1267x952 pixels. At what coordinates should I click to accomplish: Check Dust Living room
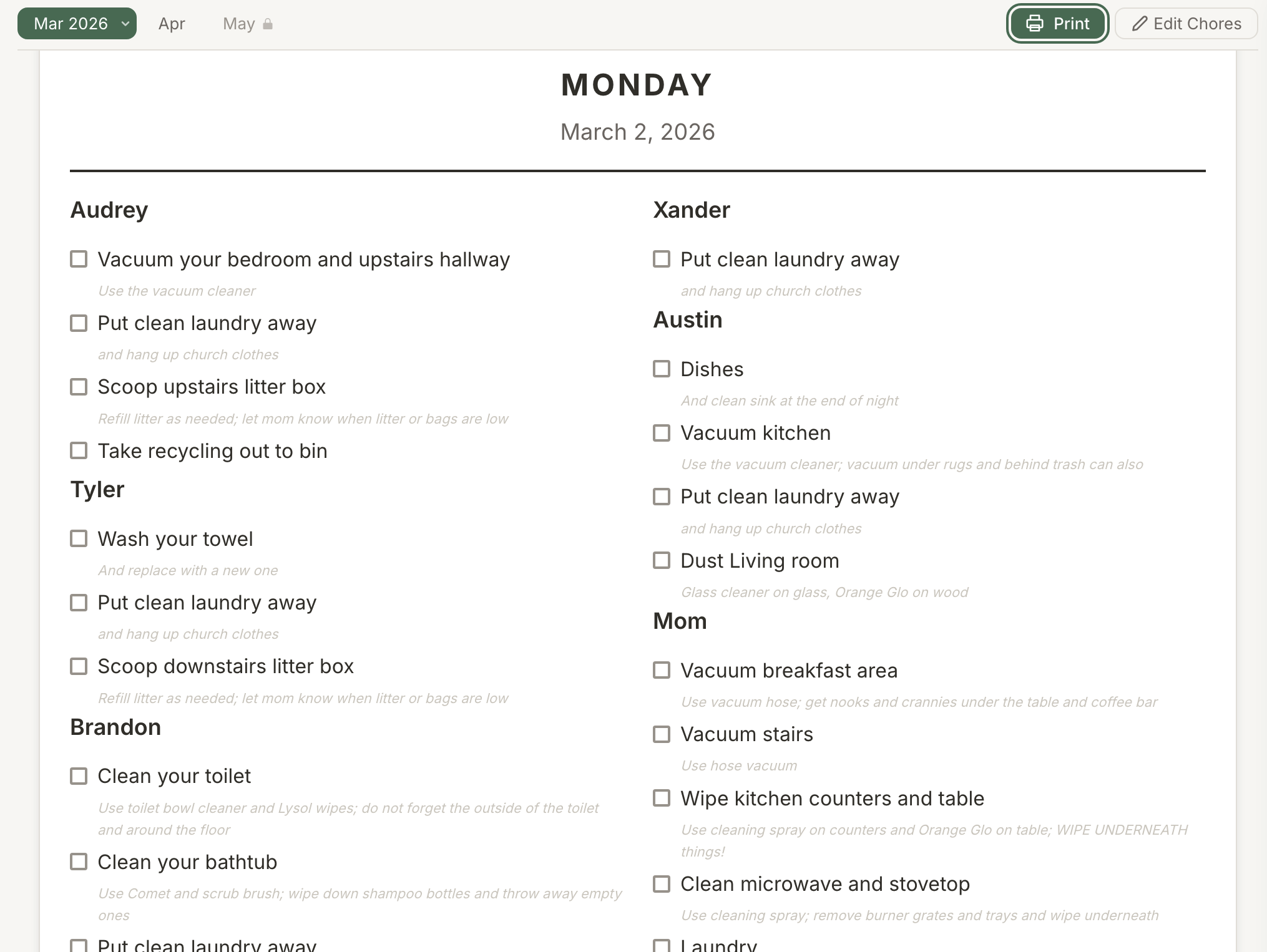pos(662,561)
